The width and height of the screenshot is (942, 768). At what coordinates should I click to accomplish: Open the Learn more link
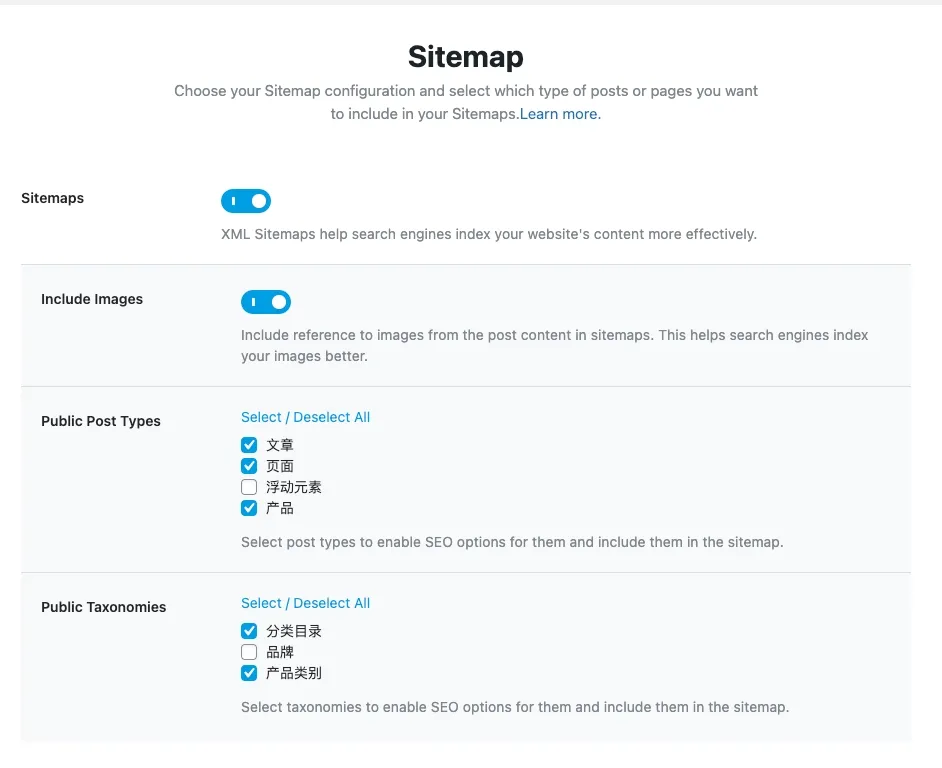[560, 114]
